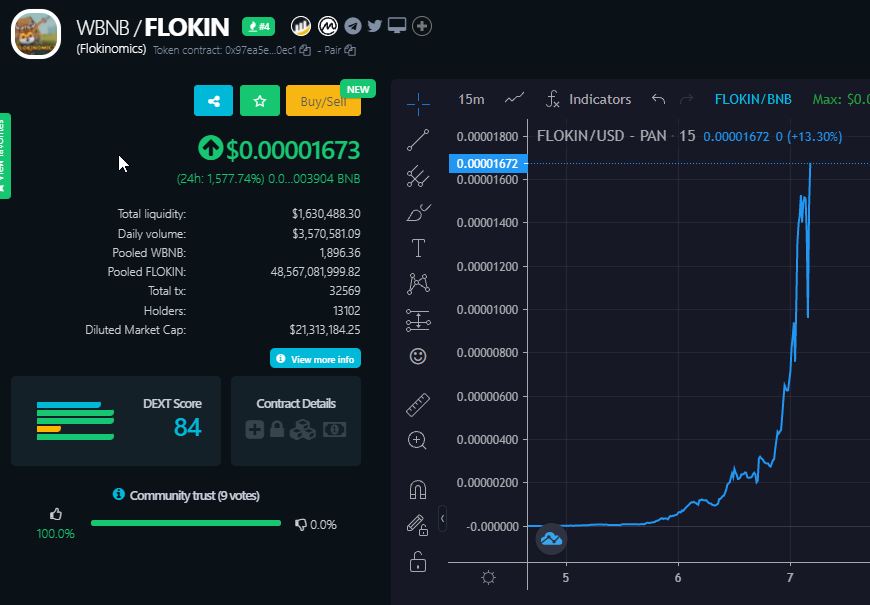The image size is (870, 605).
Task: Click Total liquidity value $1,630,488.30
Action: tap(326, 214)
